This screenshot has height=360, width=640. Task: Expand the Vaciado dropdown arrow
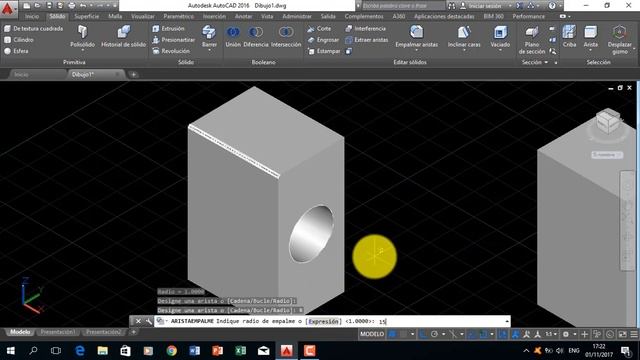[x=500, y=50]
